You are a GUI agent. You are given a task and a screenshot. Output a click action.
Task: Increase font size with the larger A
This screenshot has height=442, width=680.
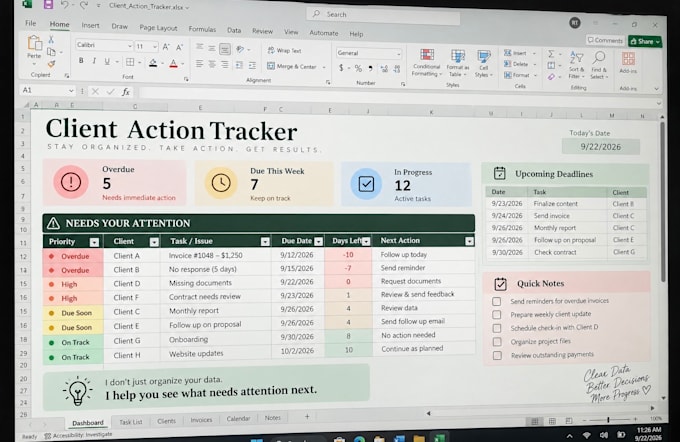coord(166,47)
